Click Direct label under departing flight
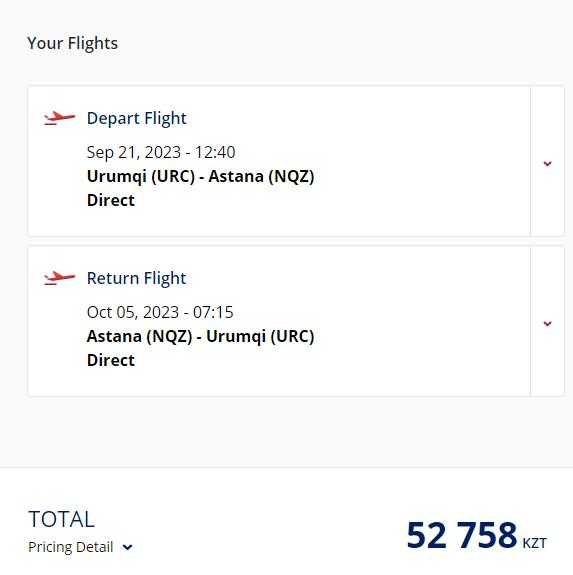 click(111, 201)
